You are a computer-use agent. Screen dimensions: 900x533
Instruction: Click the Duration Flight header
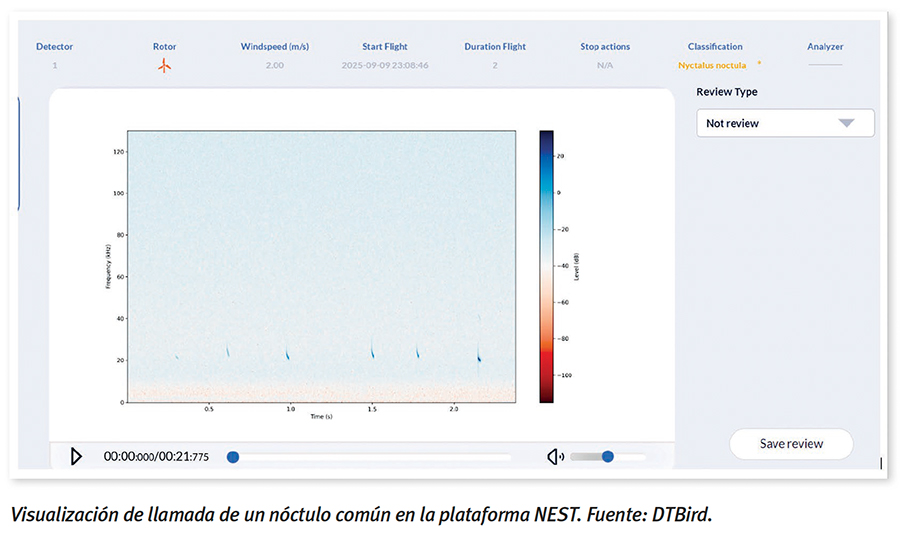[x=495, y=46]
